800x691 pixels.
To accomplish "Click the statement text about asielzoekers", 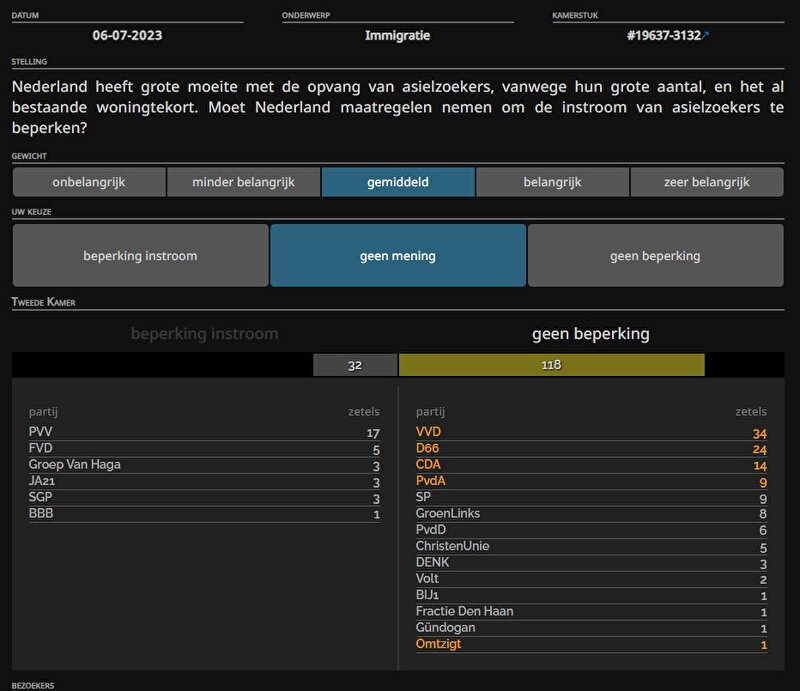I will [x=398, y=107].
